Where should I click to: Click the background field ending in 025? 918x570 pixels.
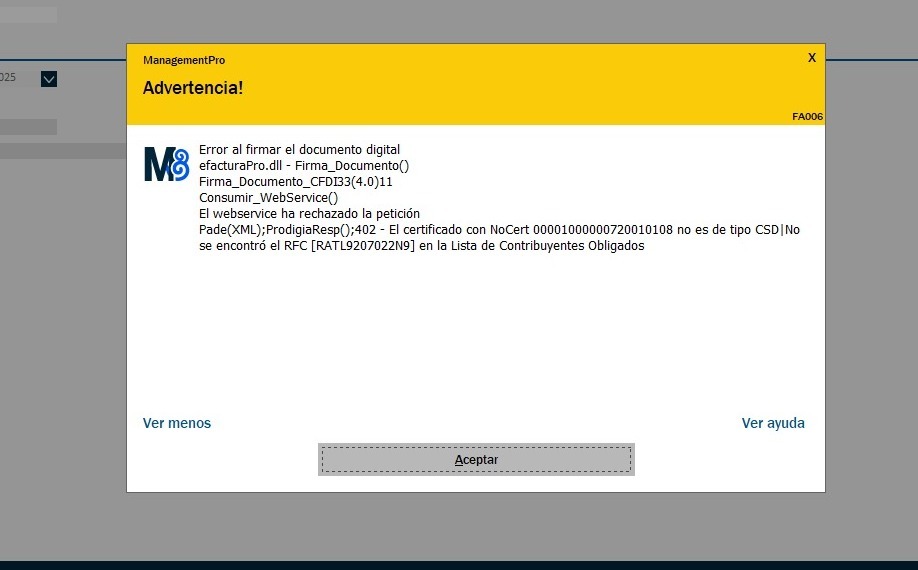[x=10, y=78]
